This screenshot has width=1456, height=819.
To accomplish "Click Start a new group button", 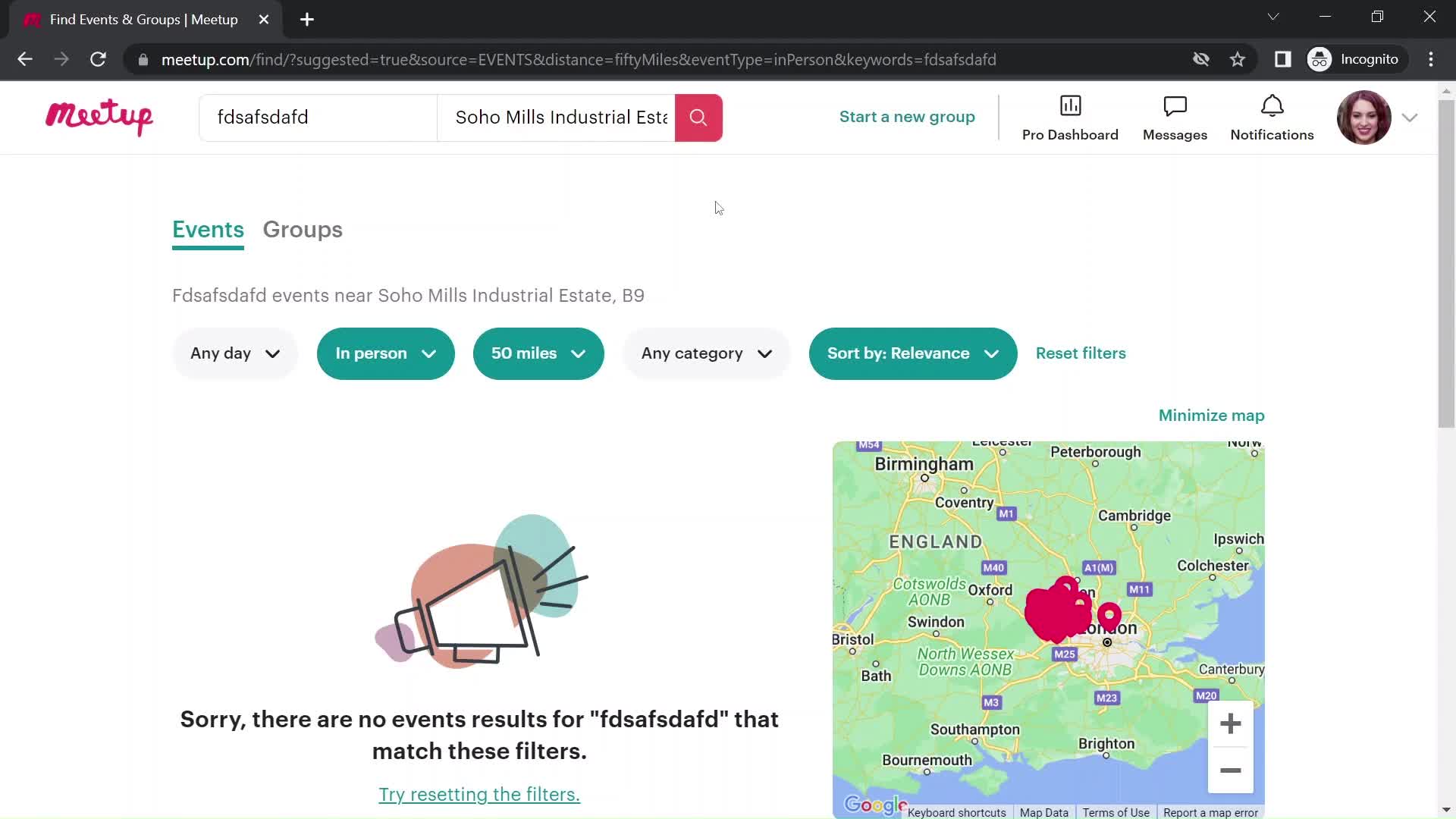I will (x=907, y=117).
